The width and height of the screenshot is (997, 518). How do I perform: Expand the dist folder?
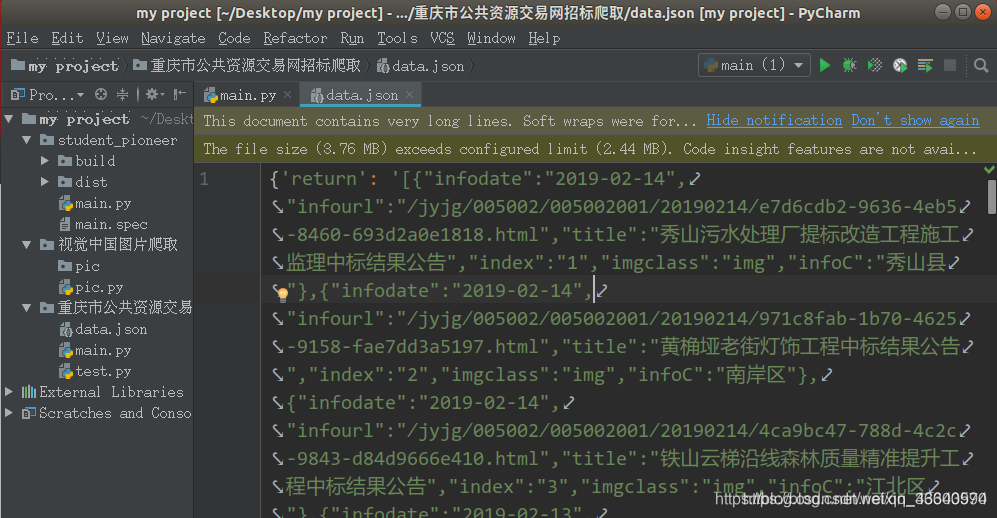pyautogui.click(x=45, y=182)
